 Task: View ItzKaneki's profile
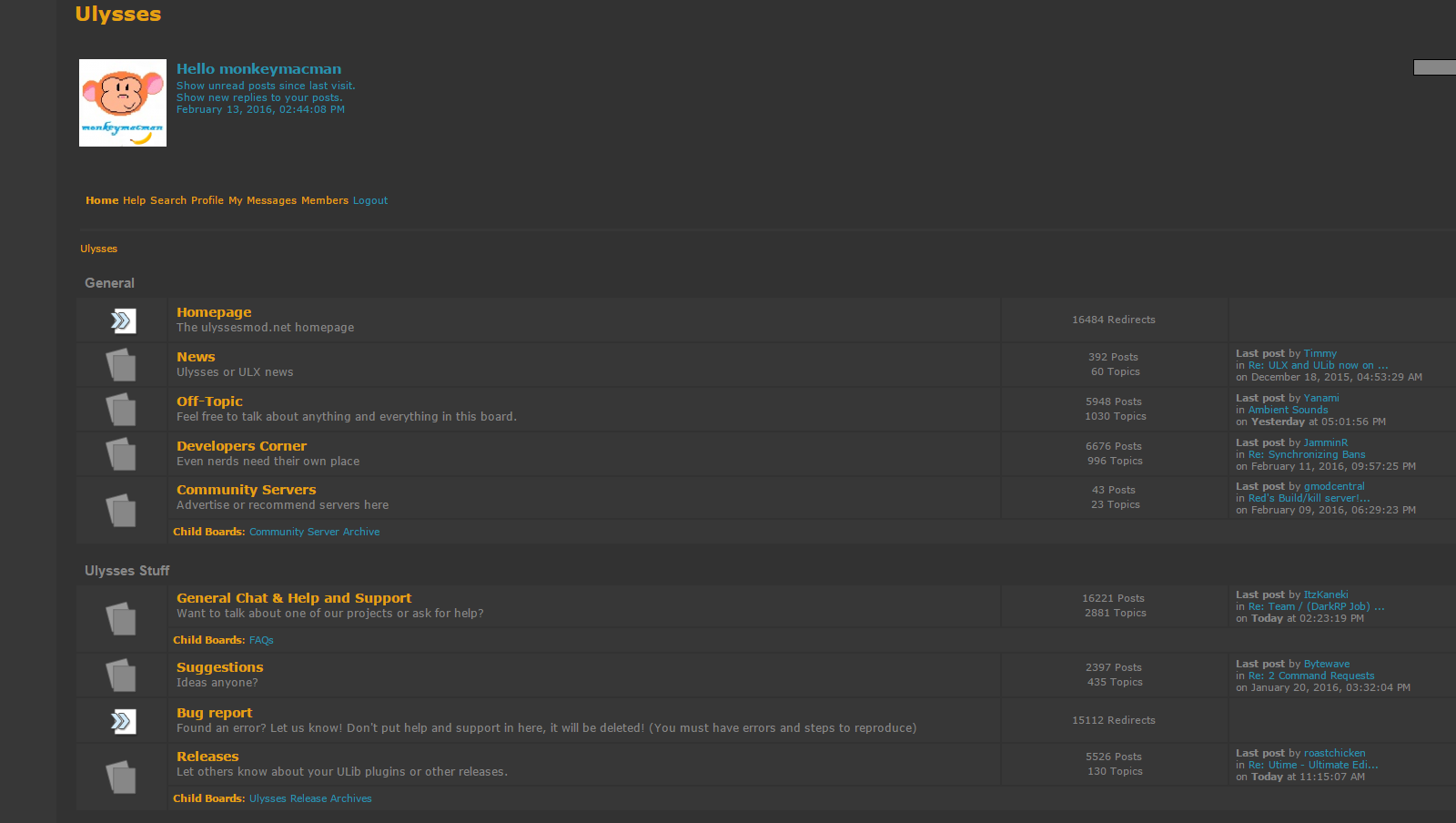click(x=1325, y=594)
